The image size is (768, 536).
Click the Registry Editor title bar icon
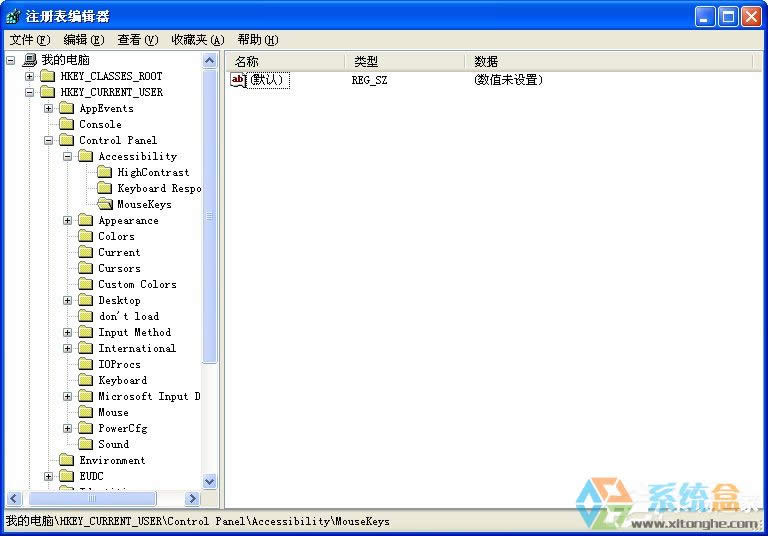point(13,16)
